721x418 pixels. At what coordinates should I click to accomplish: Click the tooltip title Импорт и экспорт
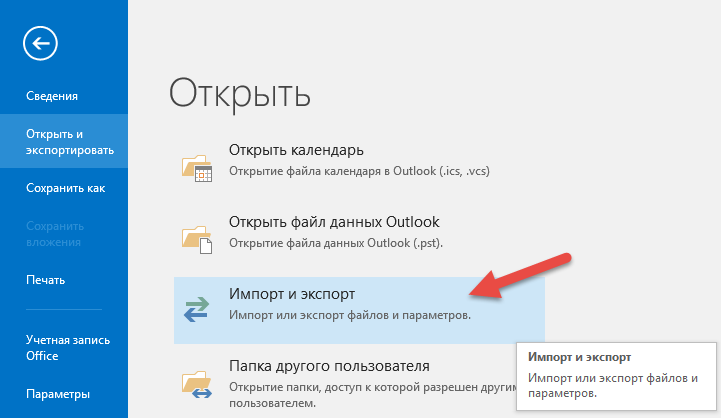click(x=579, y=357)
